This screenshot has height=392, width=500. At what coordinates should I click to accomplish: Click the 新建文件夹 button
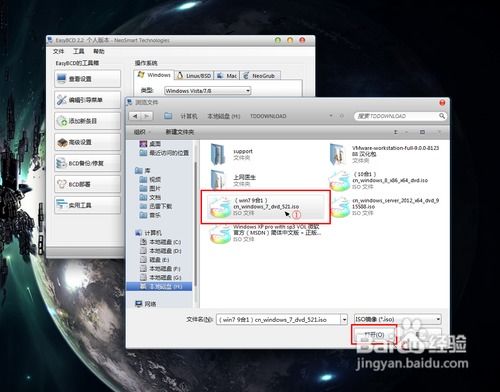(180, 132)
